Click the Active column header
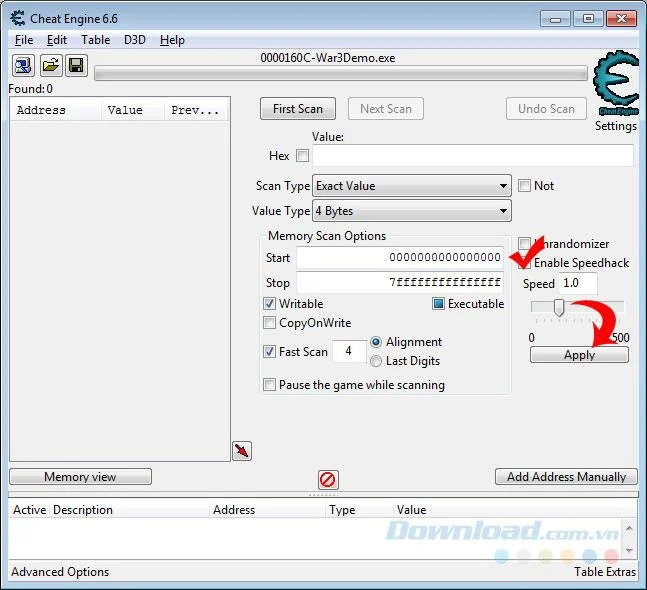The width and height of the screenshot is (647, 590). point(29,510)
